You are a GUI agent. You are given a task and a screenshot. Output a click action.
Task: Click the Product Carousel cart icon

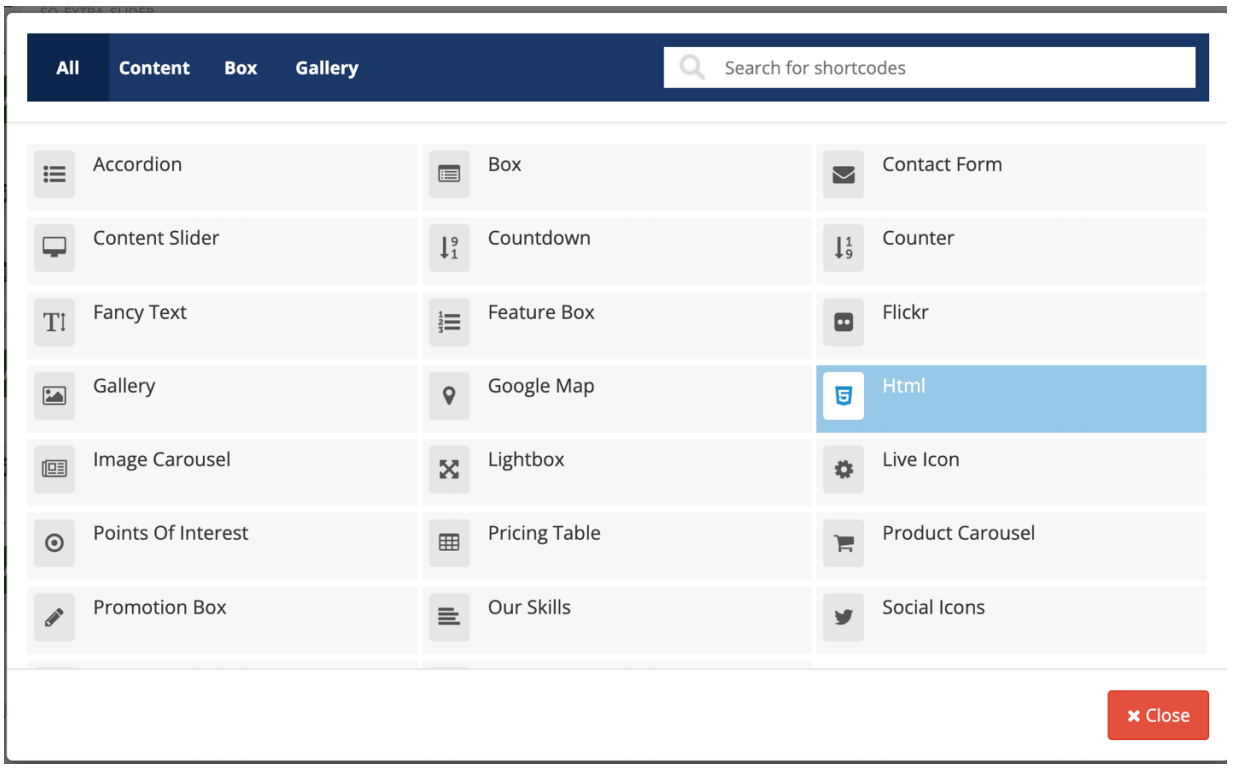(843, 543)
